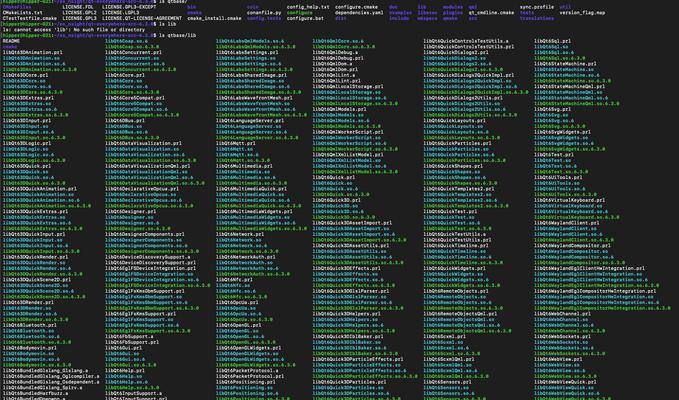Viewport: 679px width, 400px height.
Task: Click libQt6LanguageServer.prl entry
Action: click(250, 121)
